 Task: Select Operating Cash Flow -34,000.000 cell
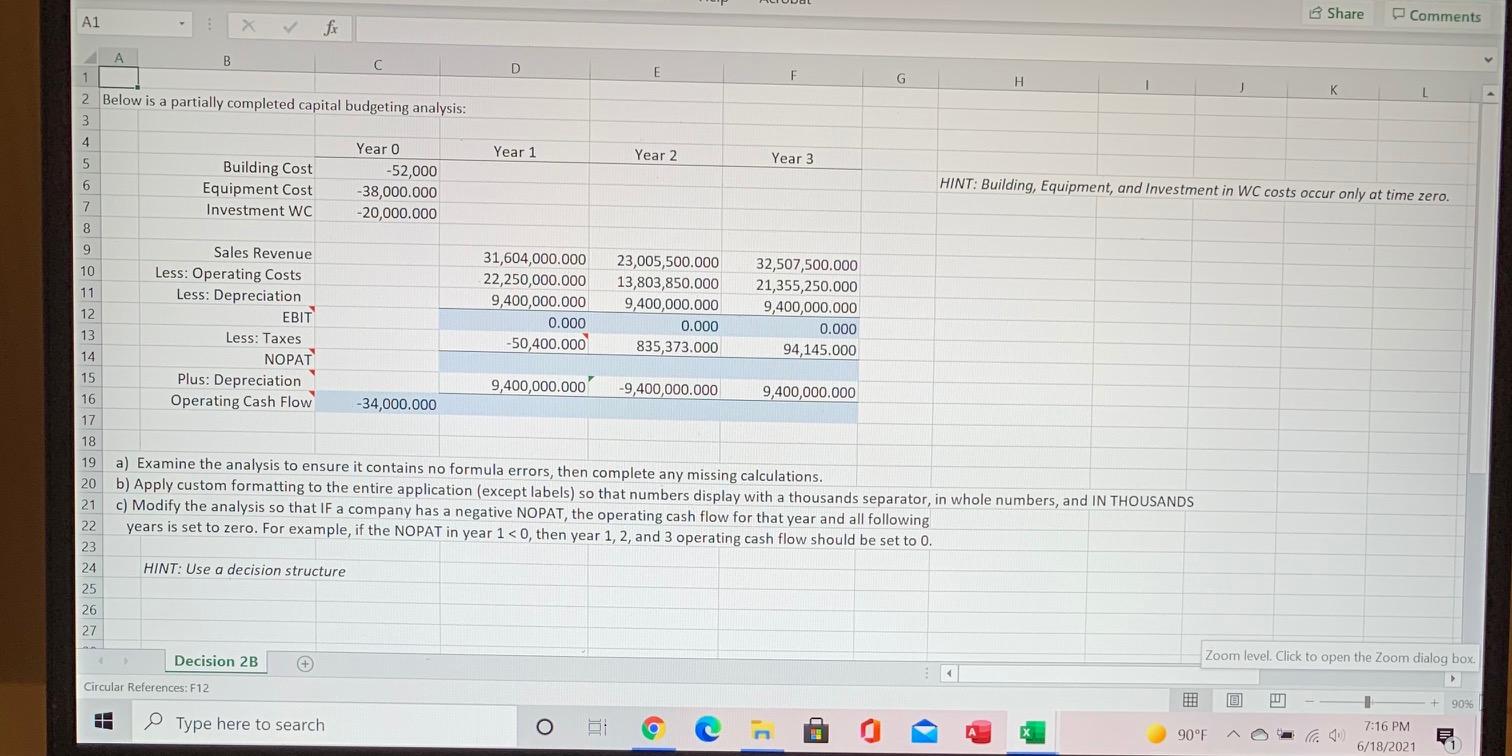click(x=378, y=403)
